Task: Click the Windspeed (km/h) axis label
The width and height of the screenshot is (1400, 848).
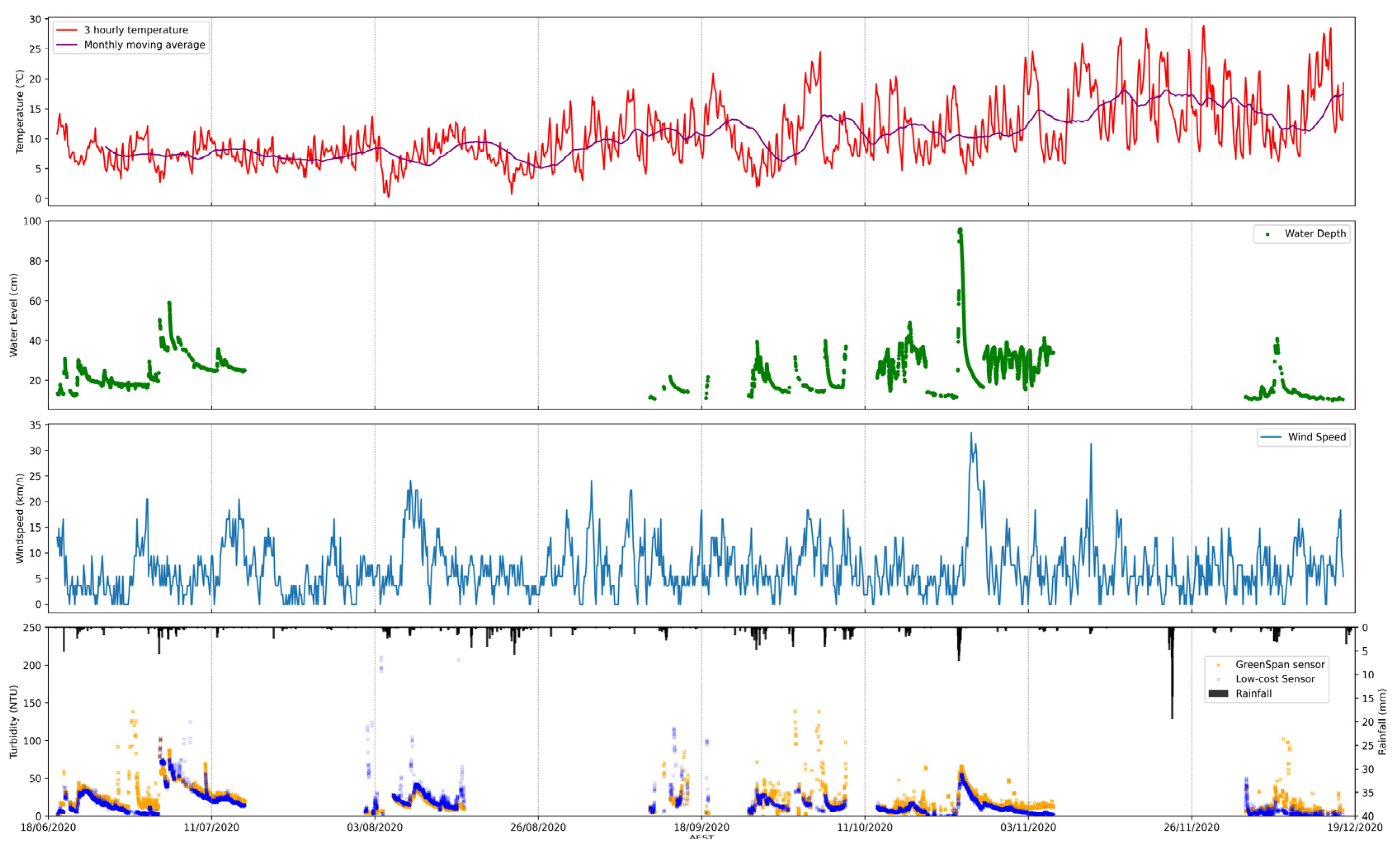Action: 20,518
